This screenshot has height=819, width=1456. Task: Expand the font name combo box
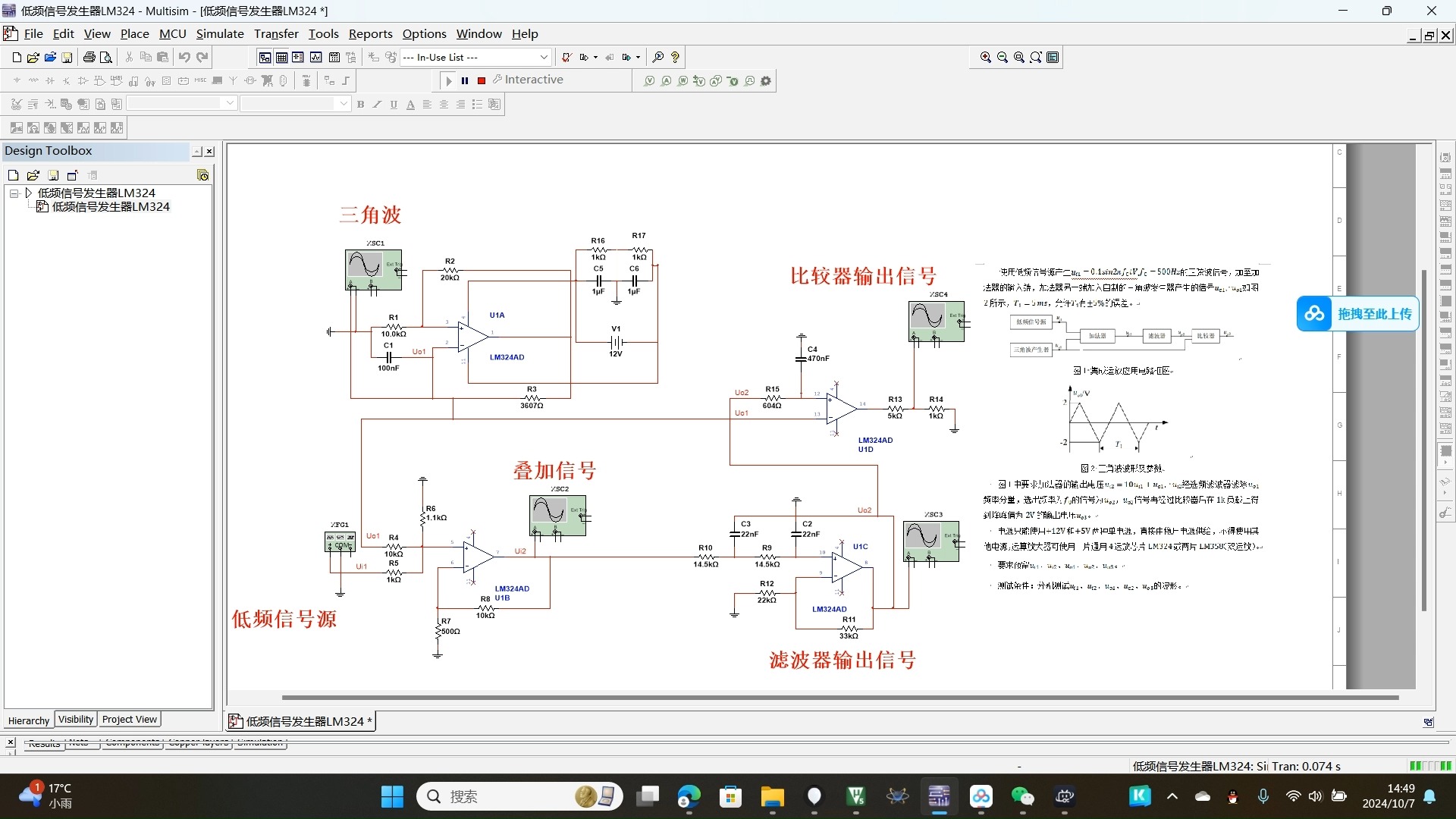click(x=230, y=104)
